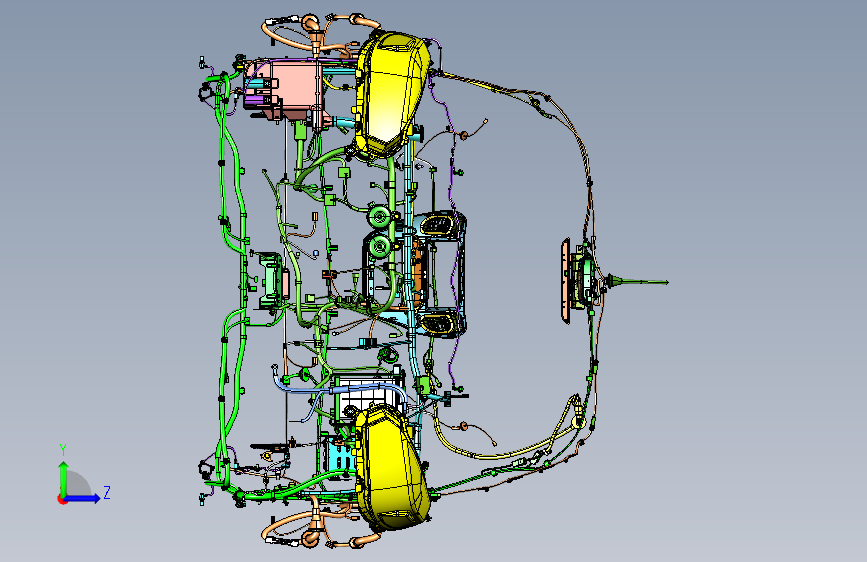Click the gray YZ plane arc of triad
This screenshot has height=562, width=867.
(x=79, y=483)
